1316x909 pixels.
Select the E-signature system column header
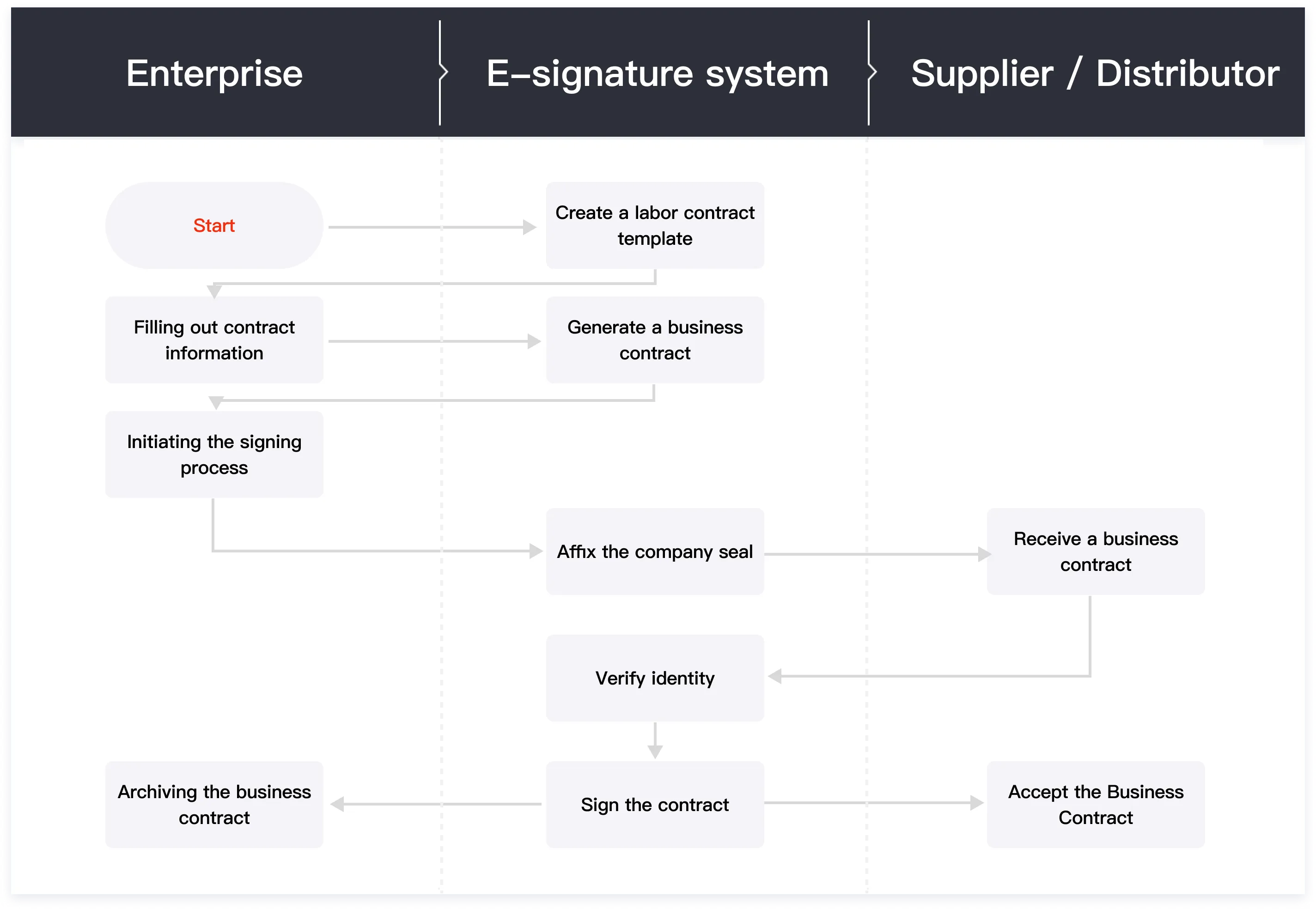click(x=657, y=73)
